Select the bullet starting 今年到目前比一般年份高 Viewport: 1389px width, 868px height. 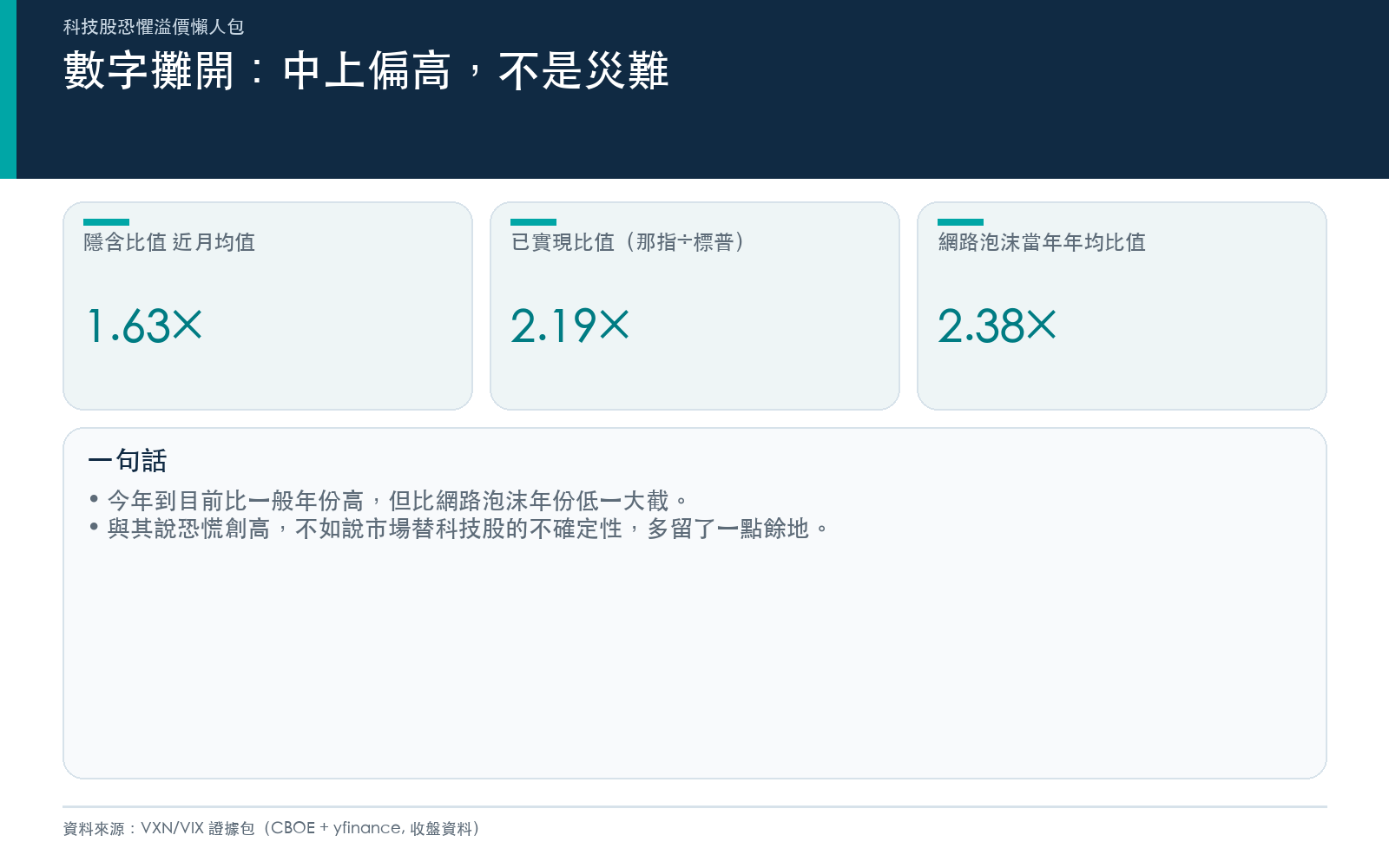(389, 501)
